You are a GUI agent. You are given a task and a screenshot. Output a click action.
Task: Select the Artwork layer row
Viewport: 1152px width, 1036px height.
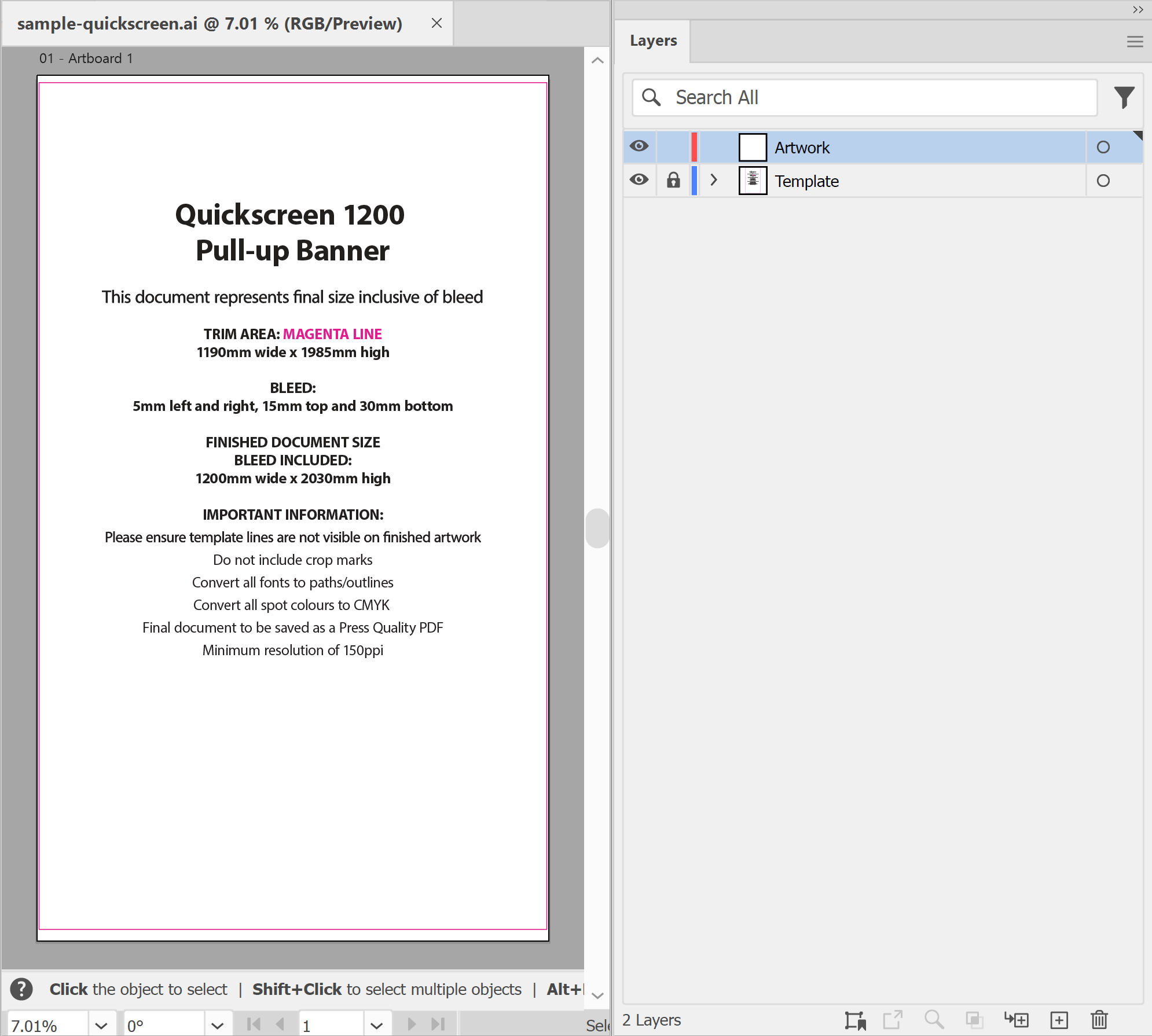point(883,147)
